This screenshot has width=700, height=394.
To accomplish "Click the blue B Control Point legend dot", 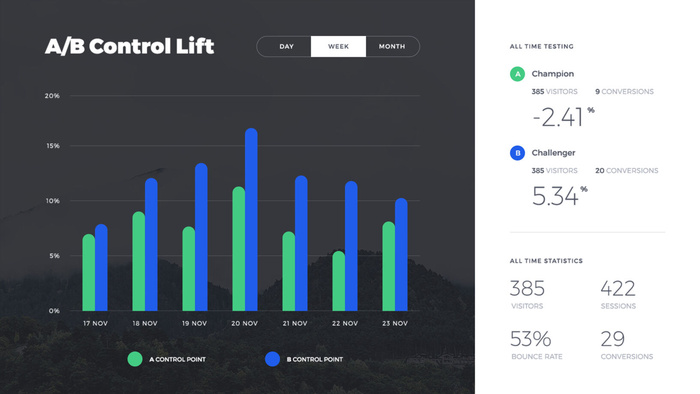I will coord(272,359).
